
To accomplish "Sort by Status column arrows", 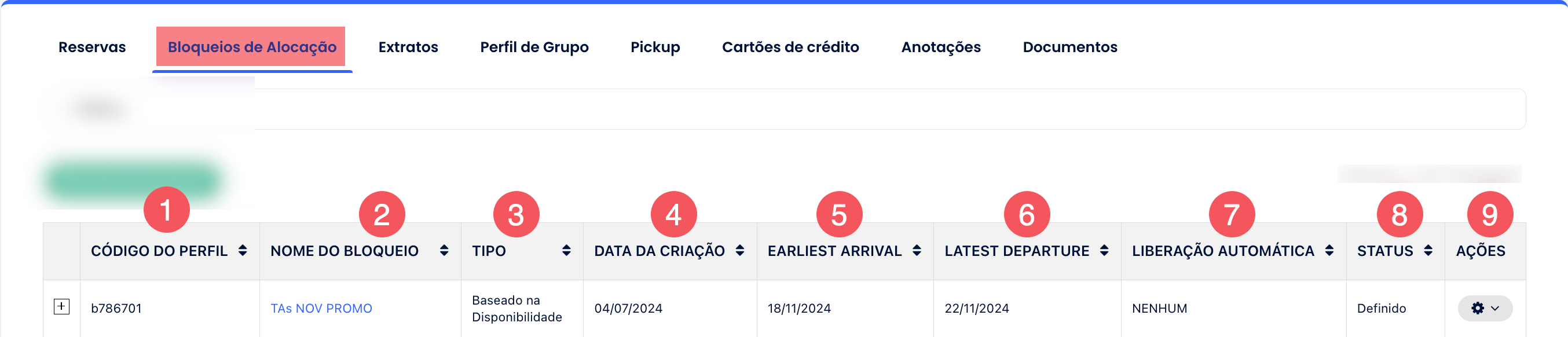I will click(x=1428, y=251).
